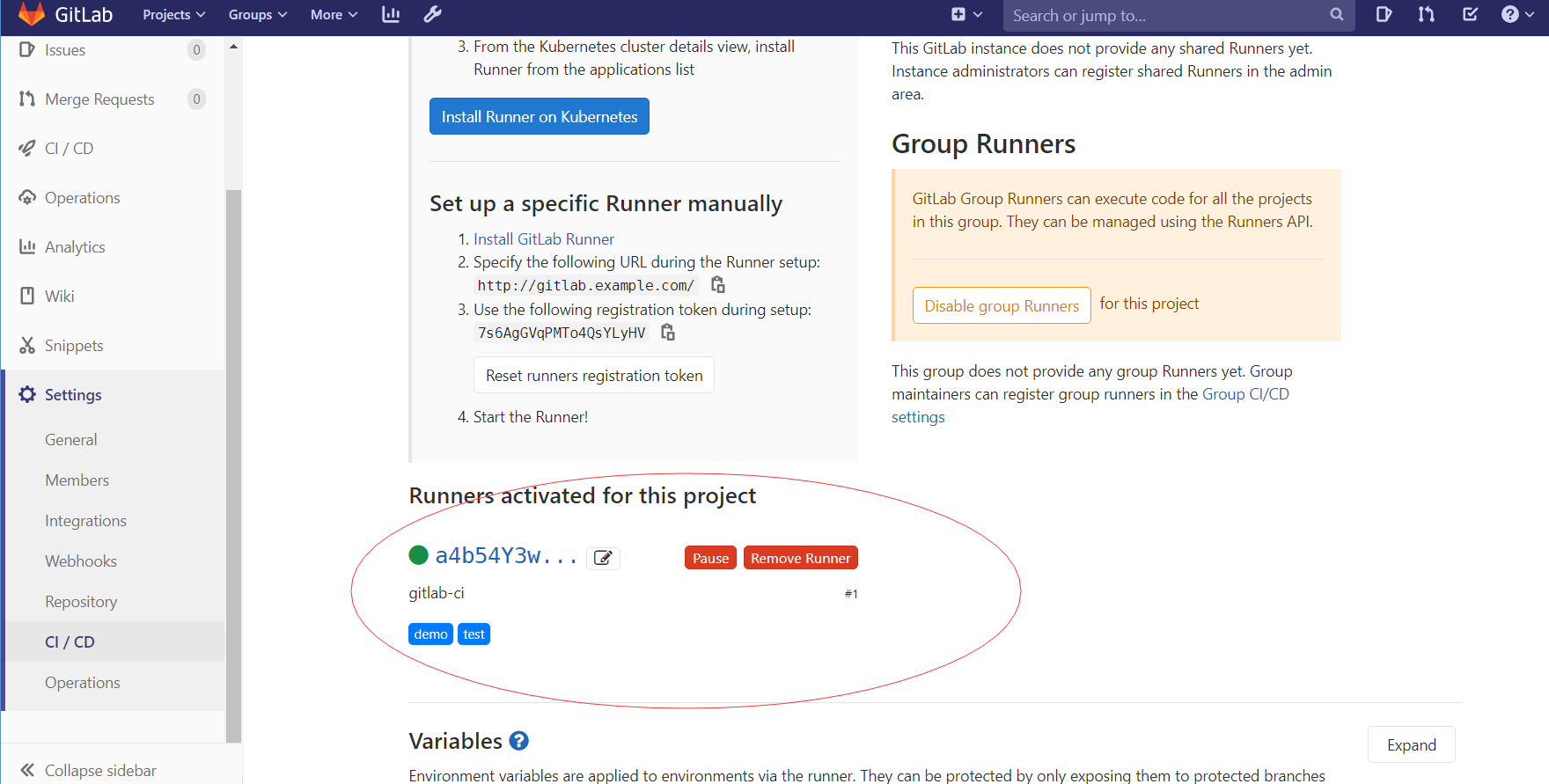Click the search magnifier icon

point(1337,15)
